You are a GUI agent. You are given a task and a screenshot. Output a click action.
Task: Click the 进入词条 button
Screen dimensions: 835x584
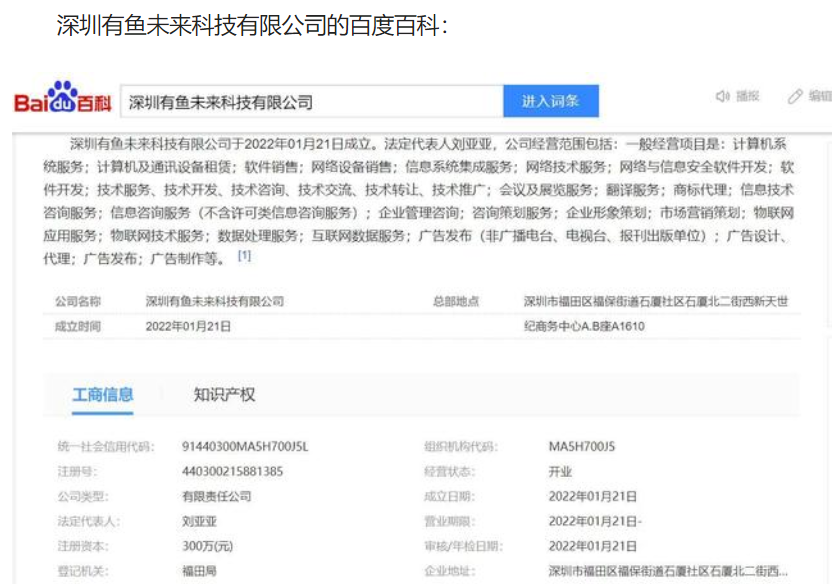[551, 101]
